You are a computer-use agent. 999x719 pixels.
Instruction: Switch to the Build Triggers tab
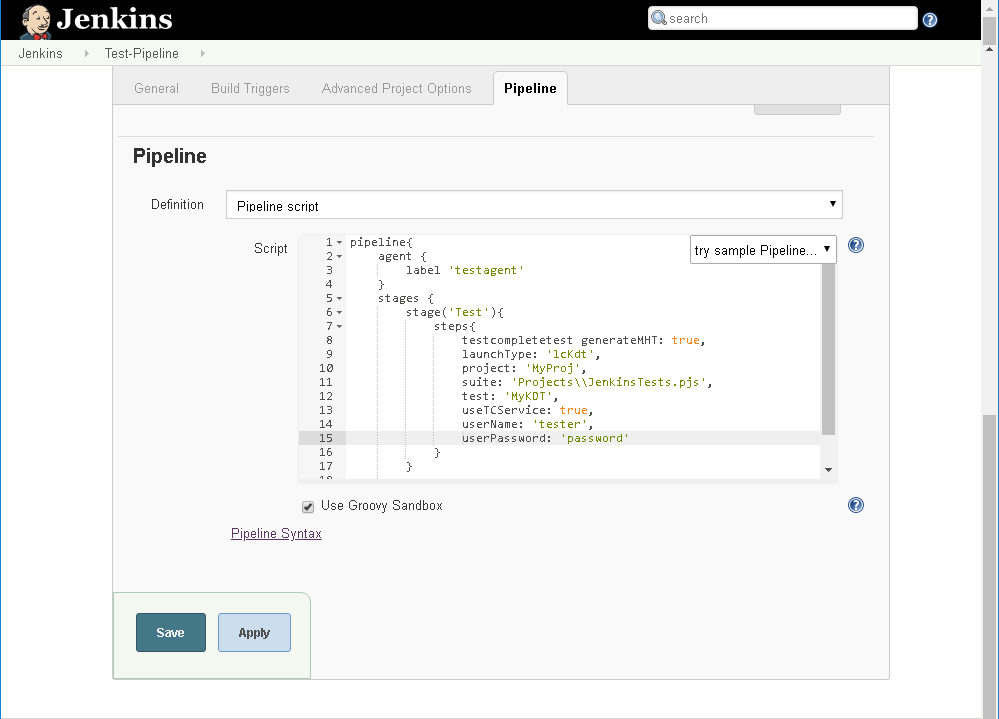point(250,89)
